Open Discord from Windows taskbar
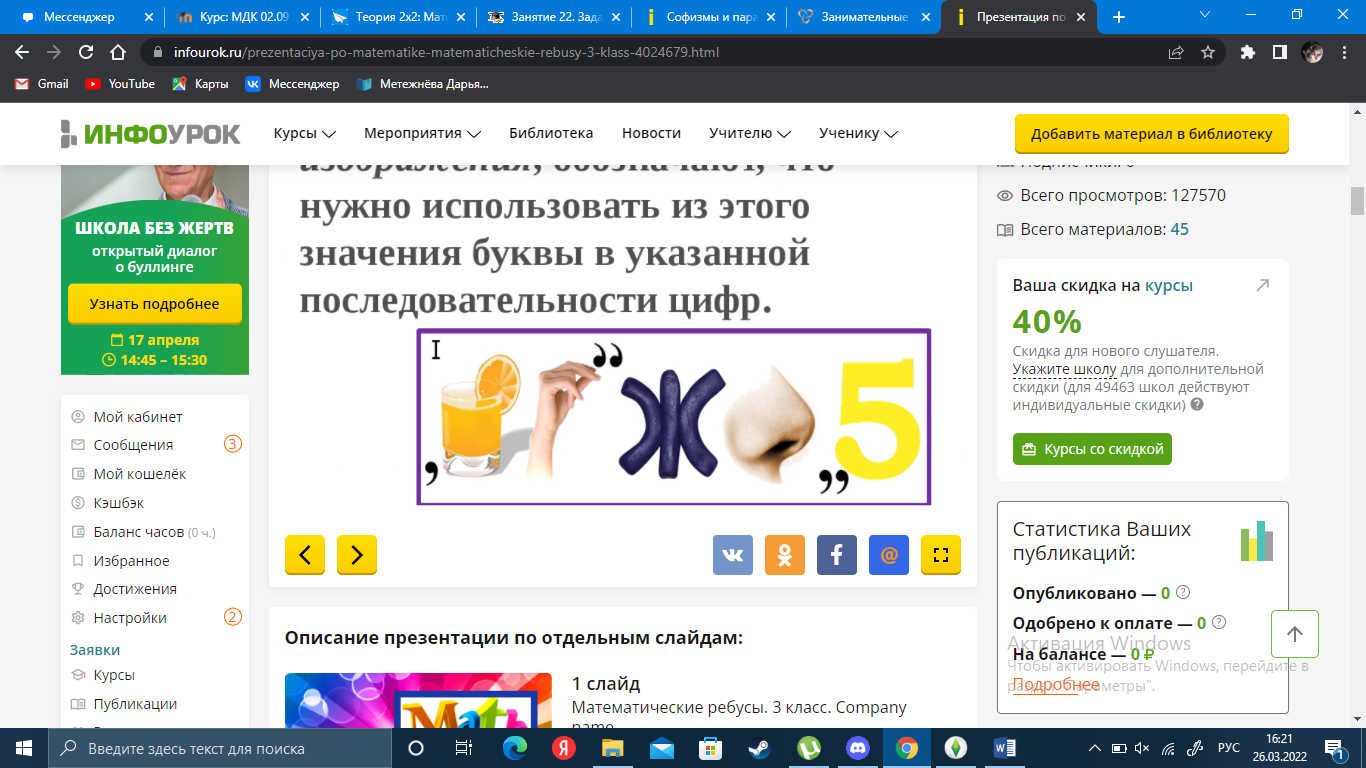Viewport: 1366px width, 768px height. click(858, 748)
